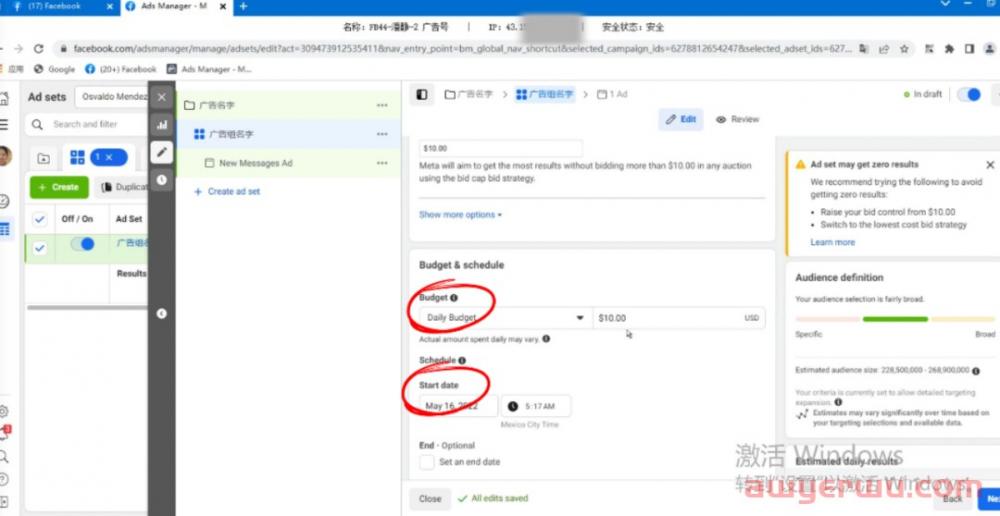The width and height of the screenshot is (1000, 516).
Task: Open the blue table grid icon in the left sidebar
Action: click(x=4, y=230)
